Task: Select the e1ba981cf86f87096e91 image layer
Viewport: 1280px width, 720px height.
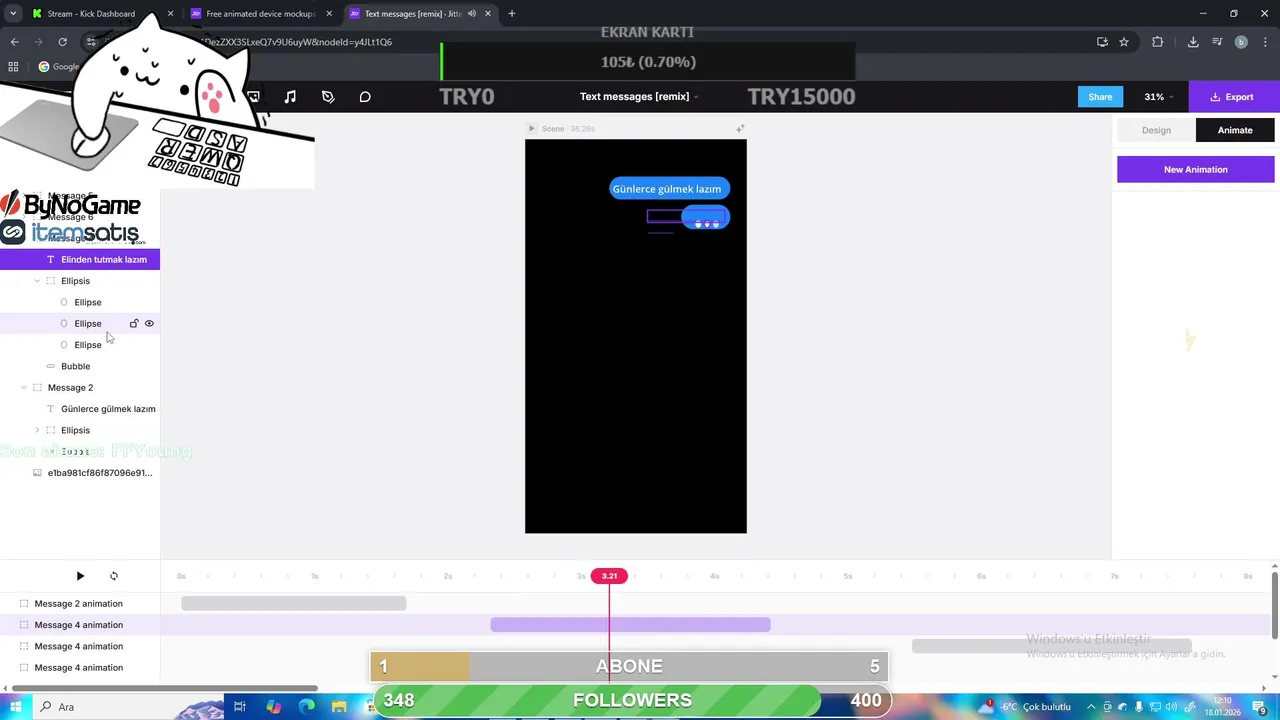Action: [80, 473]
